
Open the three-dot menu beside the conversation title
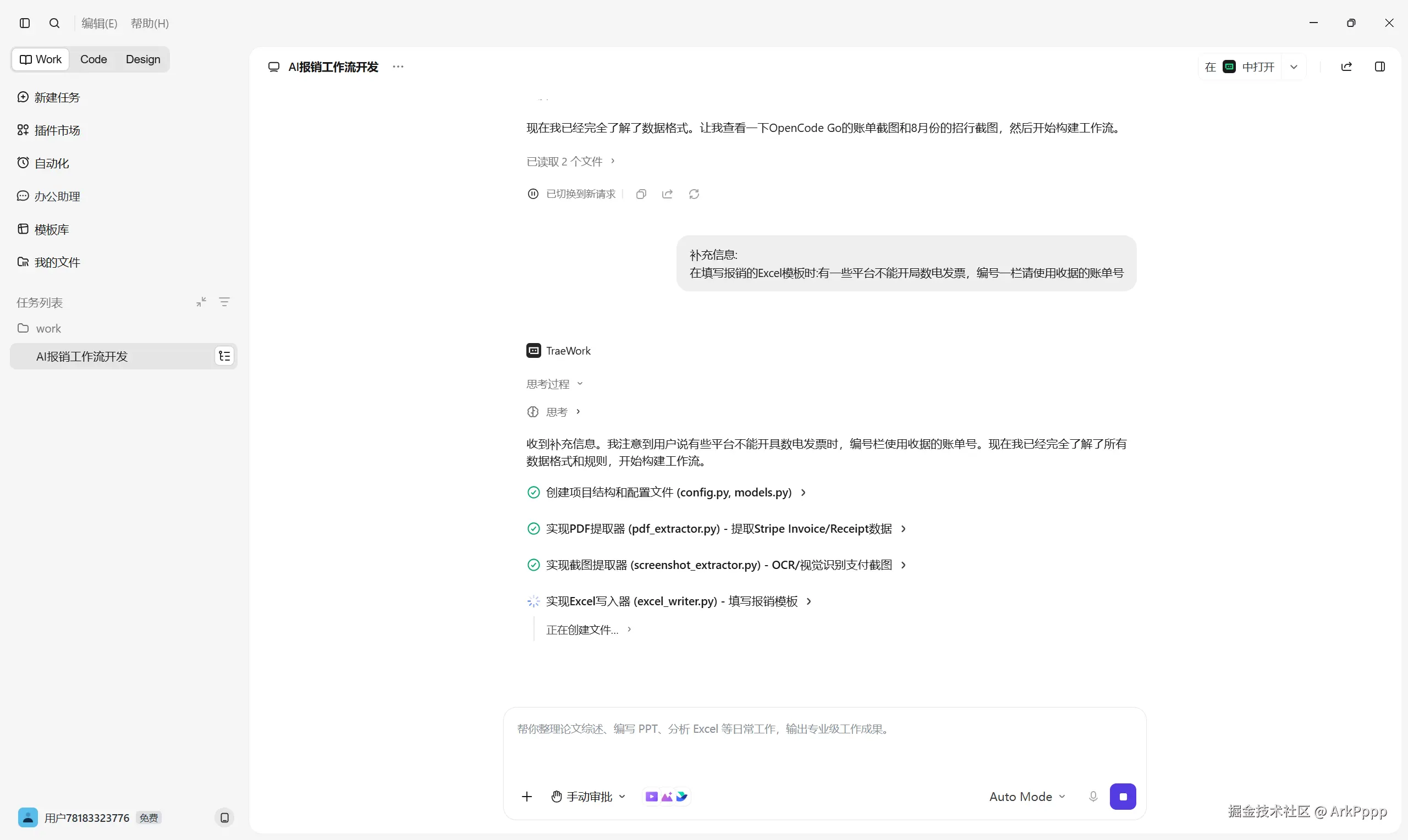(x=398, y=67)
